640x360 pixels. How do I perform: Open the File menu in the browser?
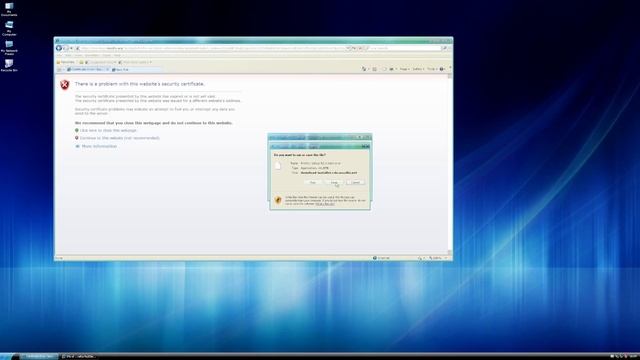[x=59, y=56]
